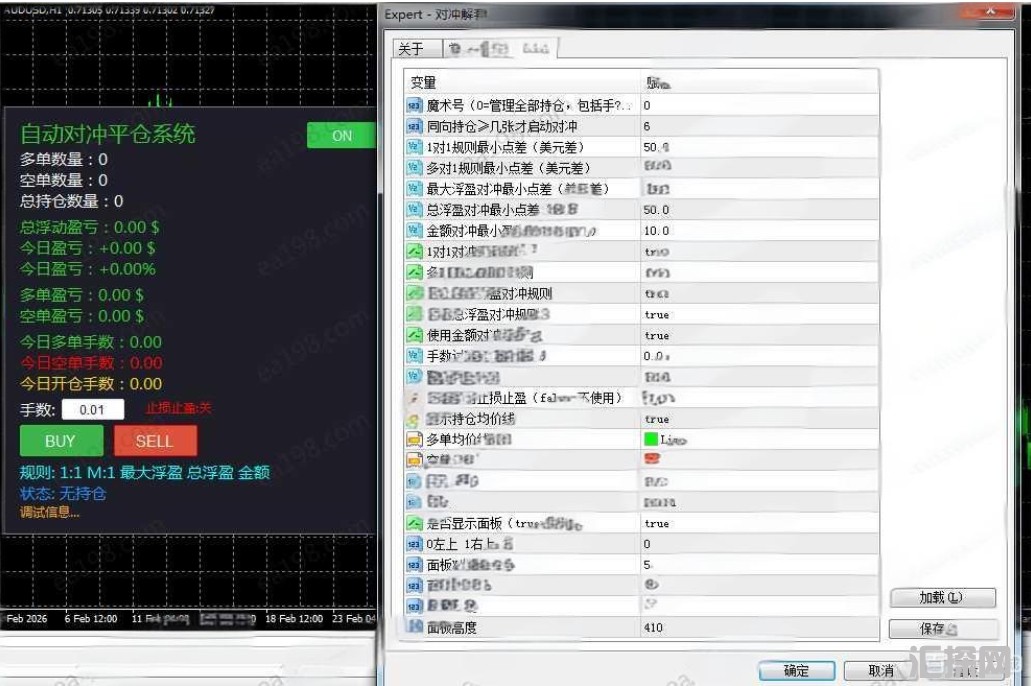Click the green BUY button
Viewport: 1031px width, 686px height.
point(61,441)
